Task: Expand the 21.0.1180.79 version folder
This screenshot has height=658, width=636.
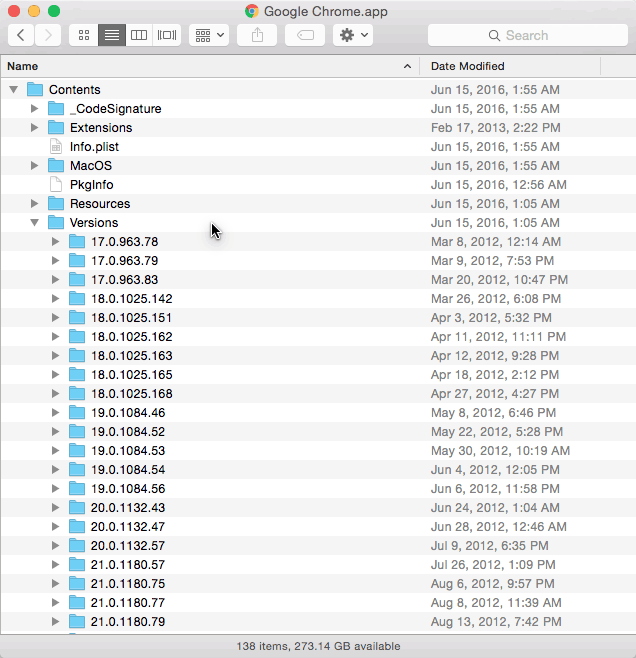Action: coord(55,621)
